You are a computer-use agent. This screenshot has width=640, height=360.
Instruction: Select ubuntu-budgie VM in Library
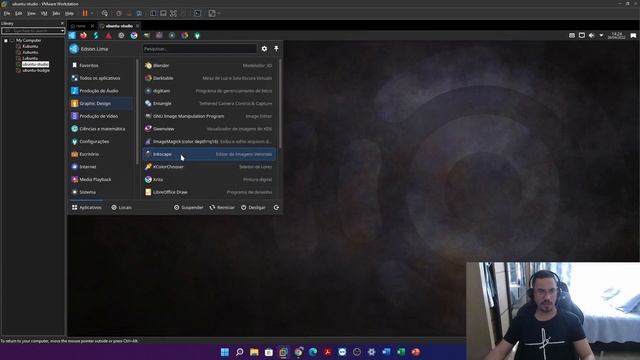tap(36, 70)
